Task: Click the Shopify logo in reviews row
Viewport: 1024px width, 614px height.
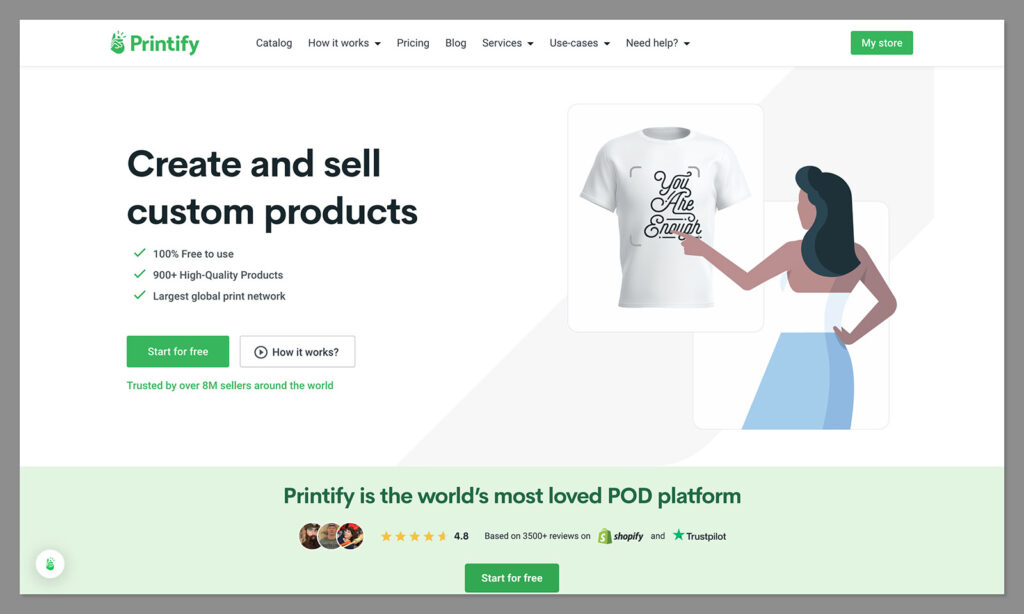Action: point(620,536)
